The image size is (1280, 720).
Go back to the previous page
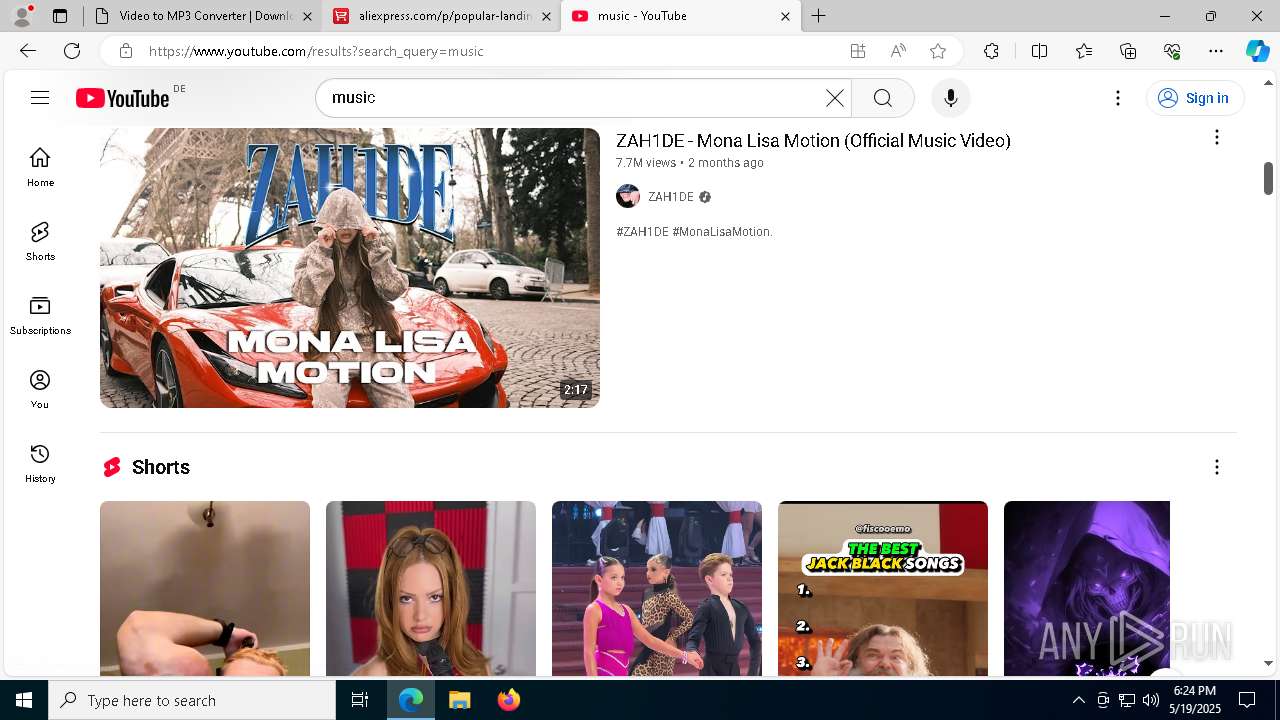coord(27,51)
